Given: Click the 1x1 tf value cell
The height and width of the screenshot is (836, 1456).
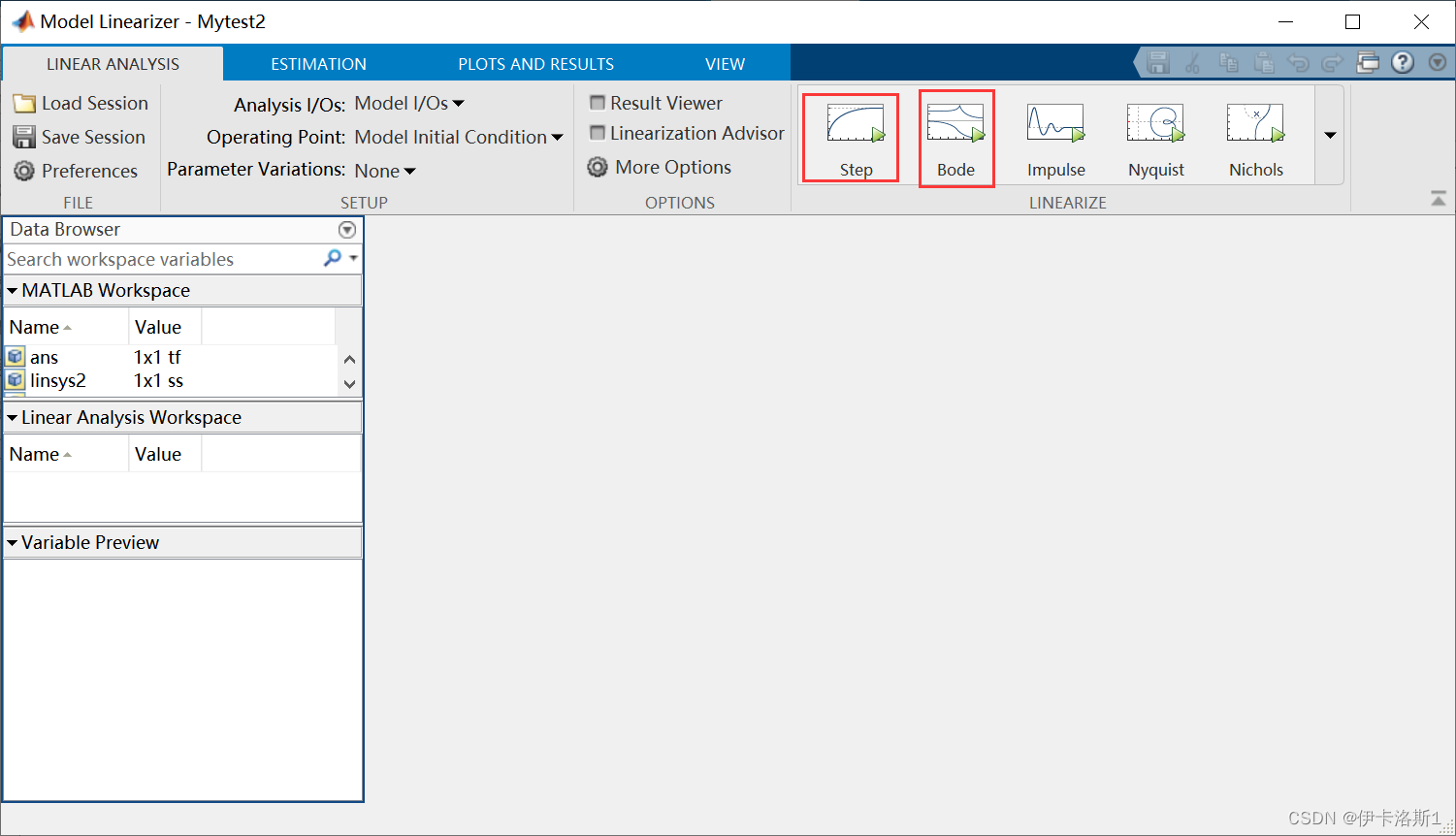Looking at the screenshot, I should [158, 357].
